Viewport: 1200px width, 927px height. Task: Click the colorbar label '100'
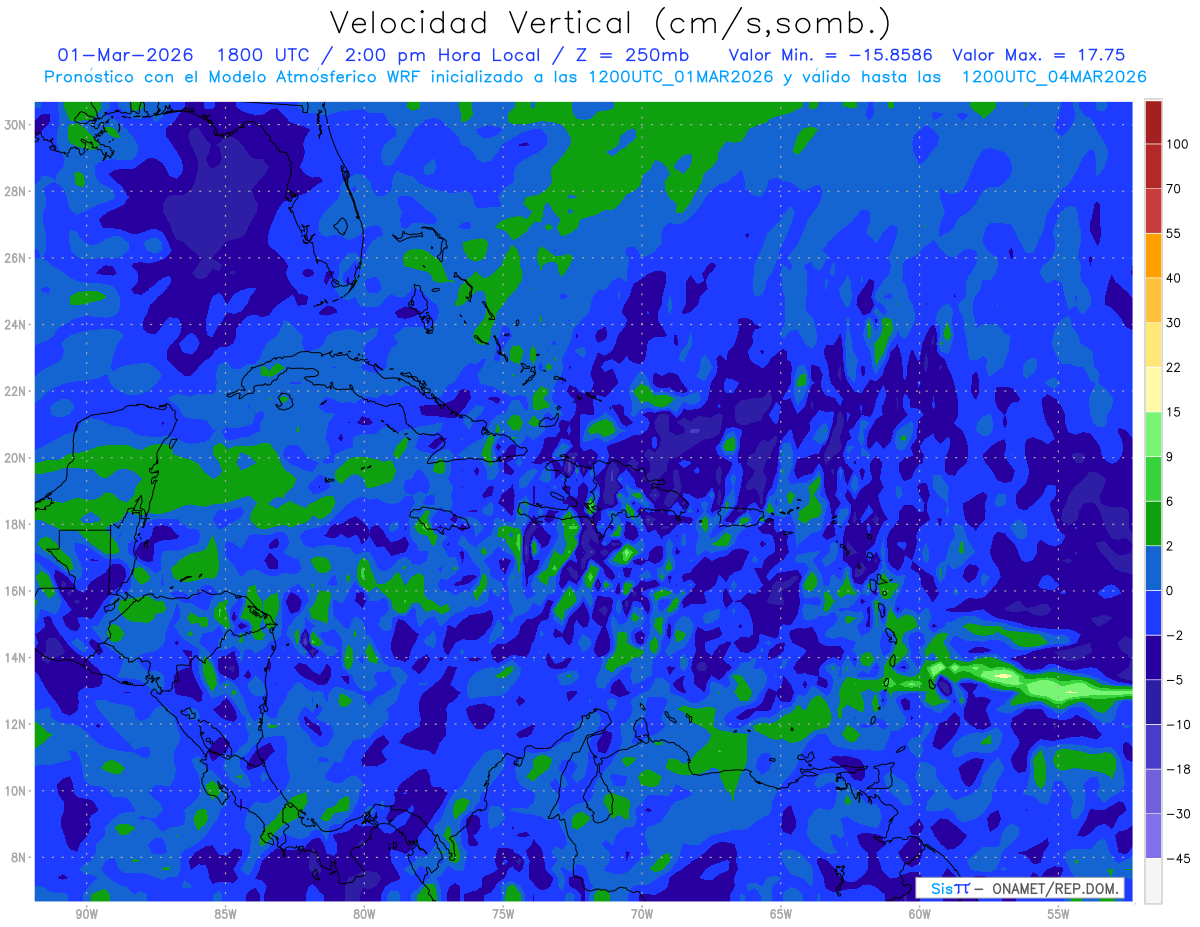(1178, 144)
